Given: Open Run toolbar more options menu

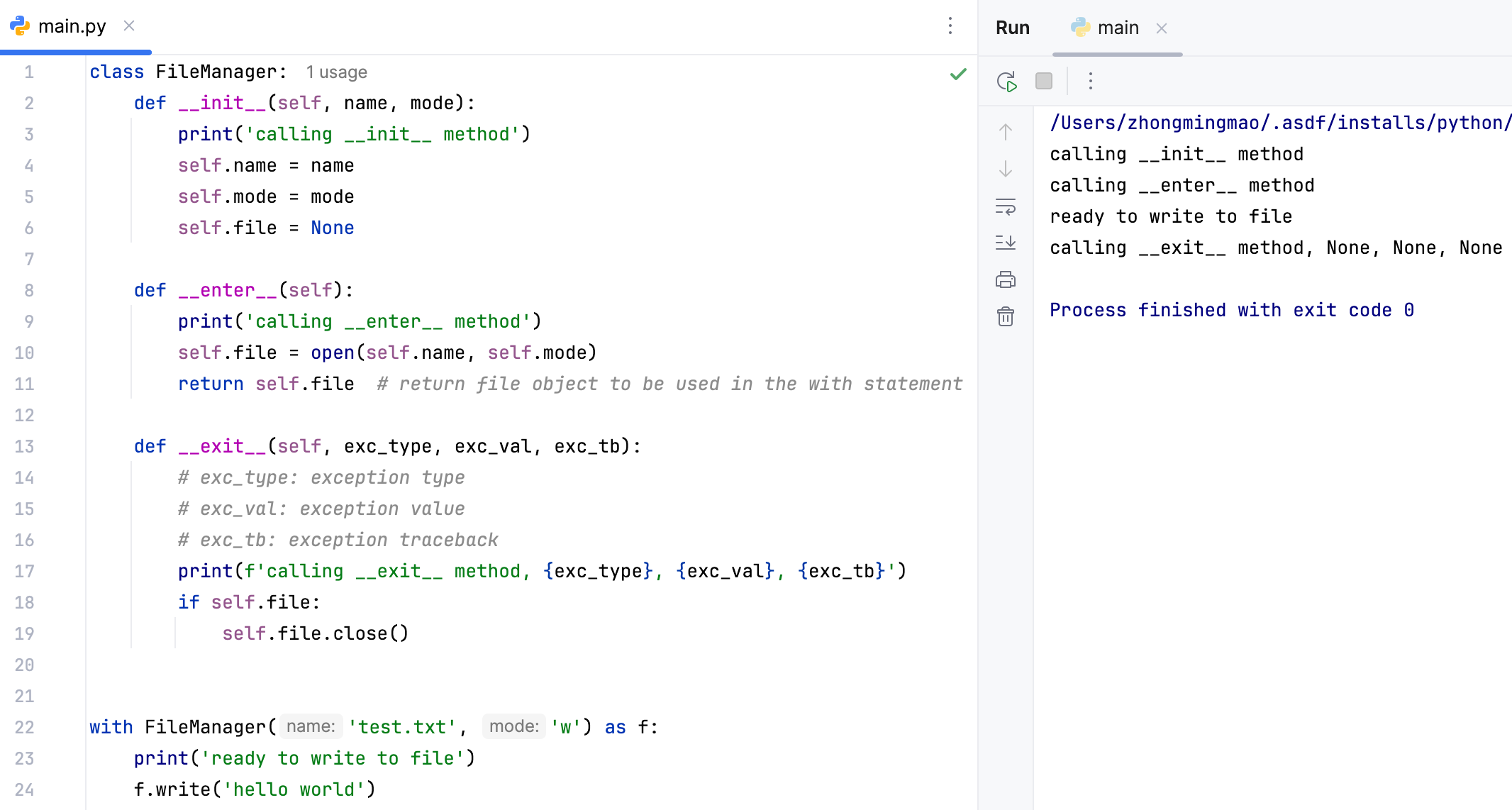Looking at the screenshot, I should 1091,82.
